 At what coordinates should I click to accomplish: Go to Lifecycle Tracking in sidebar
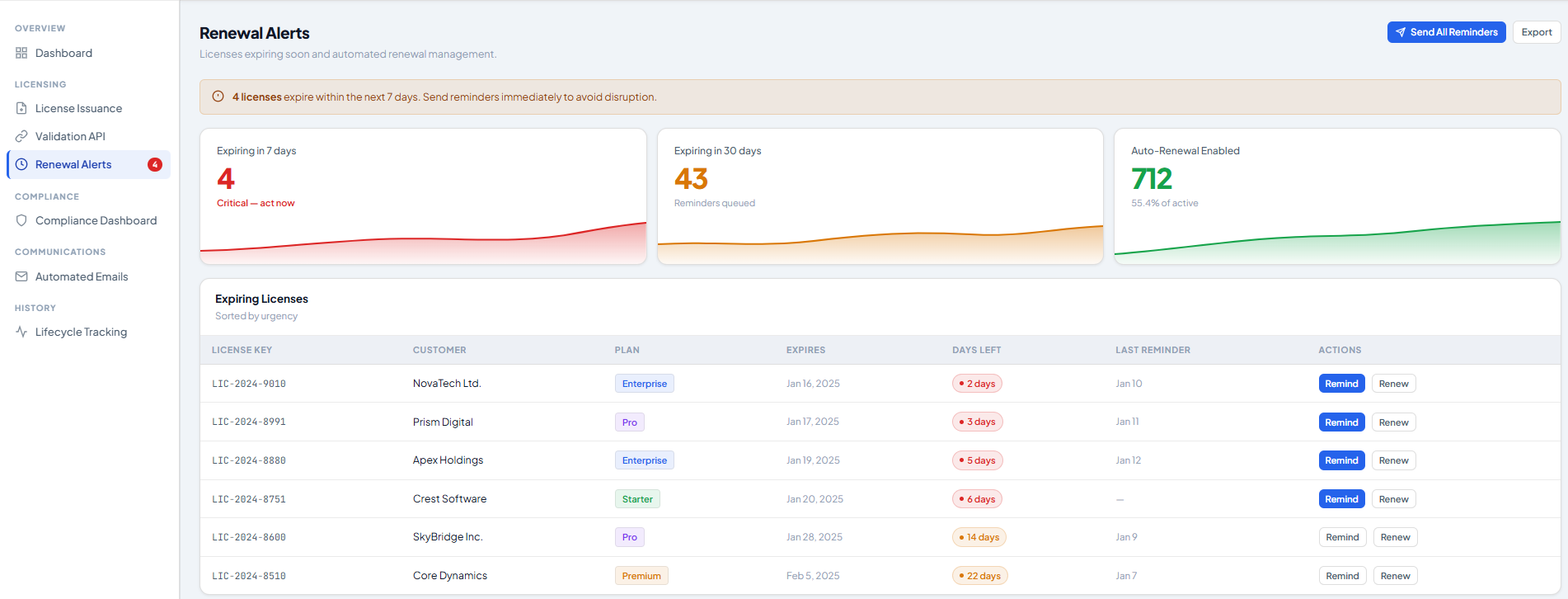tap(81, 332)
